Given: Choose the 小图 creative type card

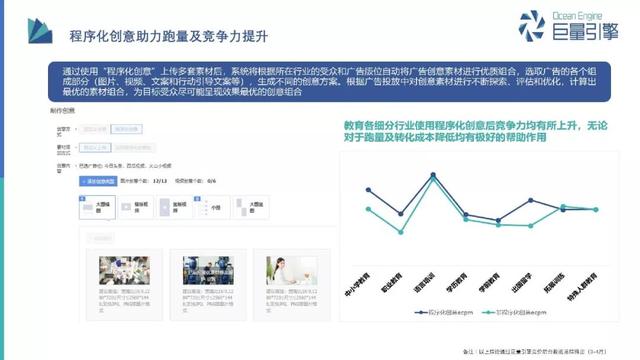Looking at the screenshot, I should (211, 207).
